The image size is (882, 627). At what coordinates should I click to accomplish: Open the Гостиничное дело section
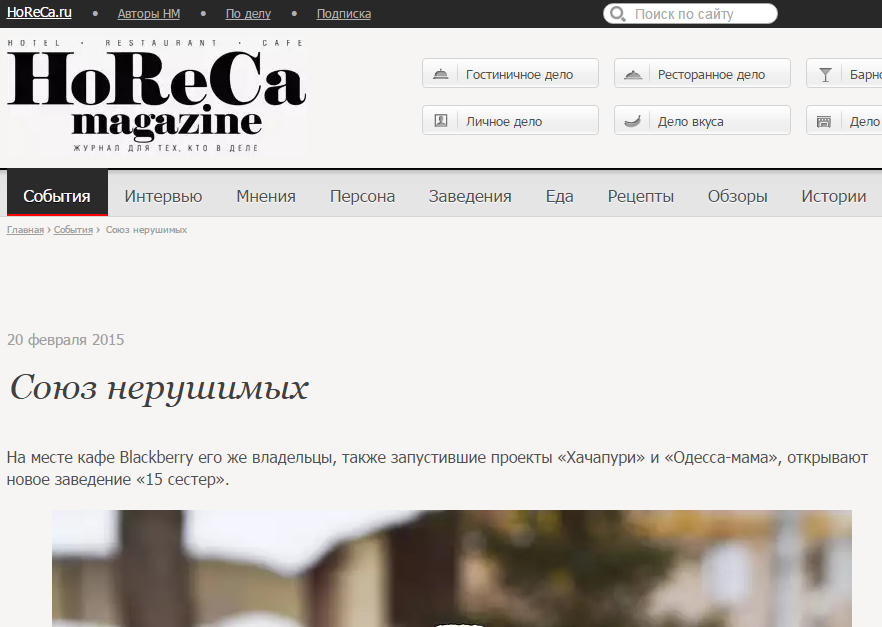(510, 74)
